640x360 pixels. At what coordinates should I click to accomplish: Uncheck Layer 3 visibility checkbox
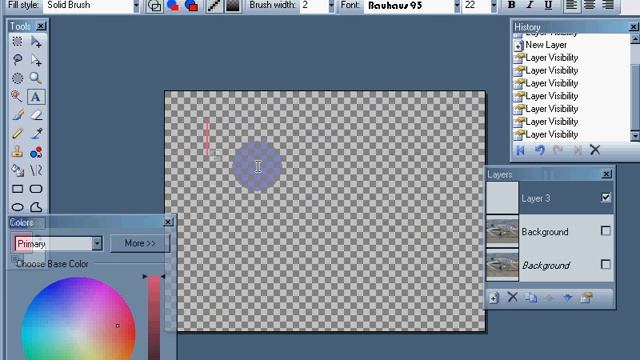(x=606, y=198)
